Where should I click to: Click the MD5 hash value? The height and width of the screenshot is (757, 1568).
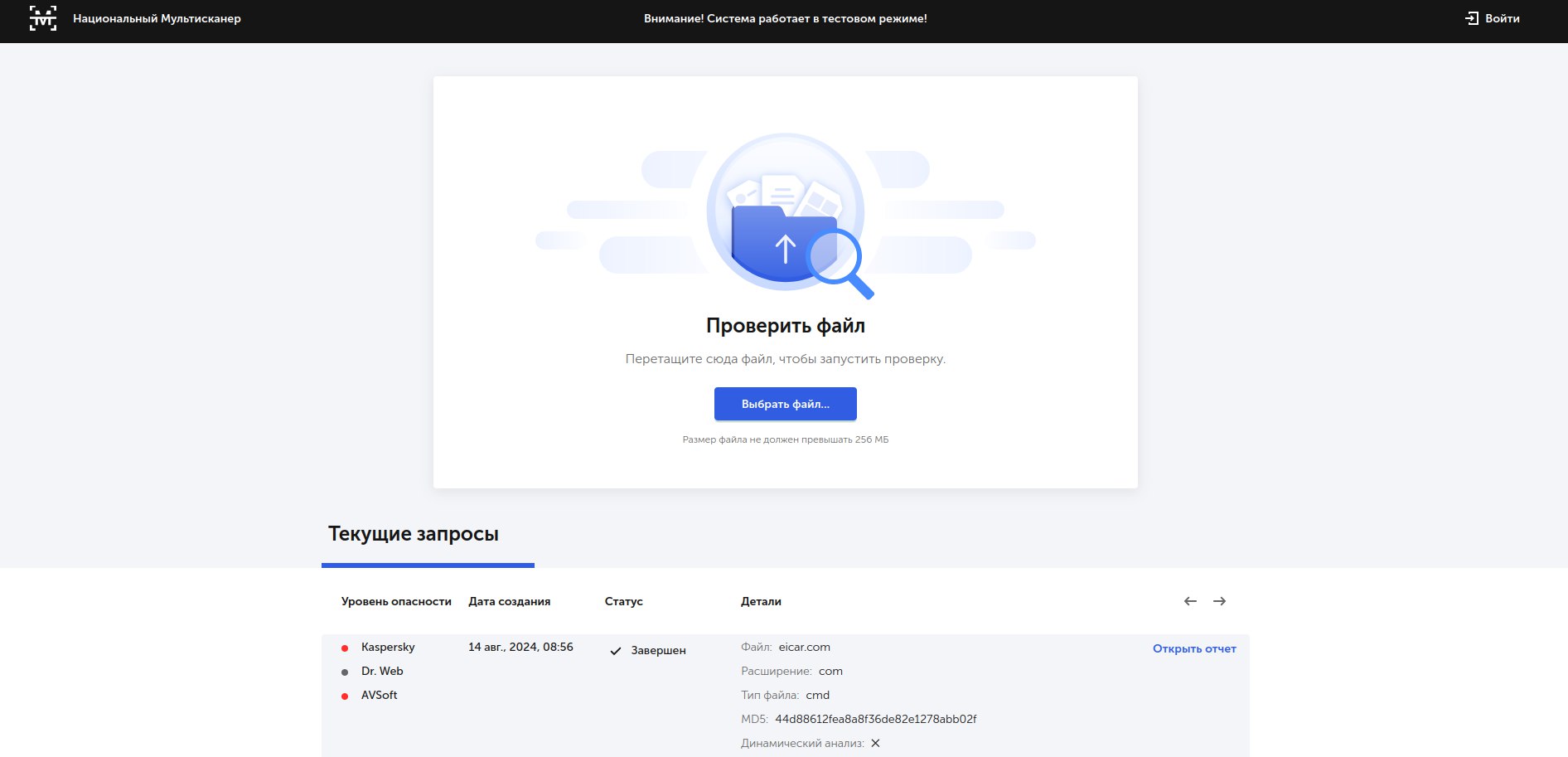tap(875, 719)
